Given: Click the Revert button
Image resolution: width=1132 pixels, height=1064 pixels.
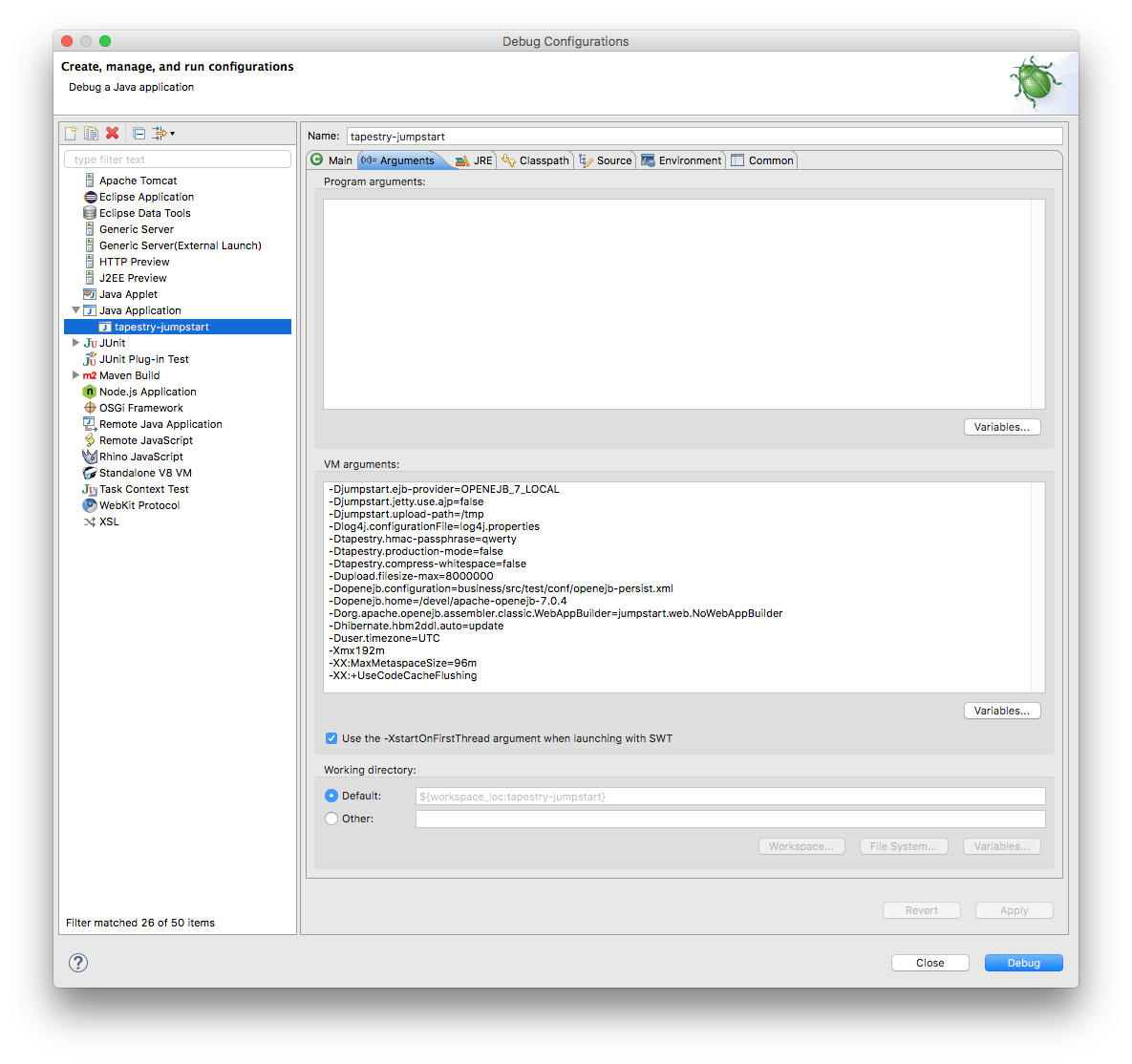Looking at the screenshot, I should pos(921,910).
